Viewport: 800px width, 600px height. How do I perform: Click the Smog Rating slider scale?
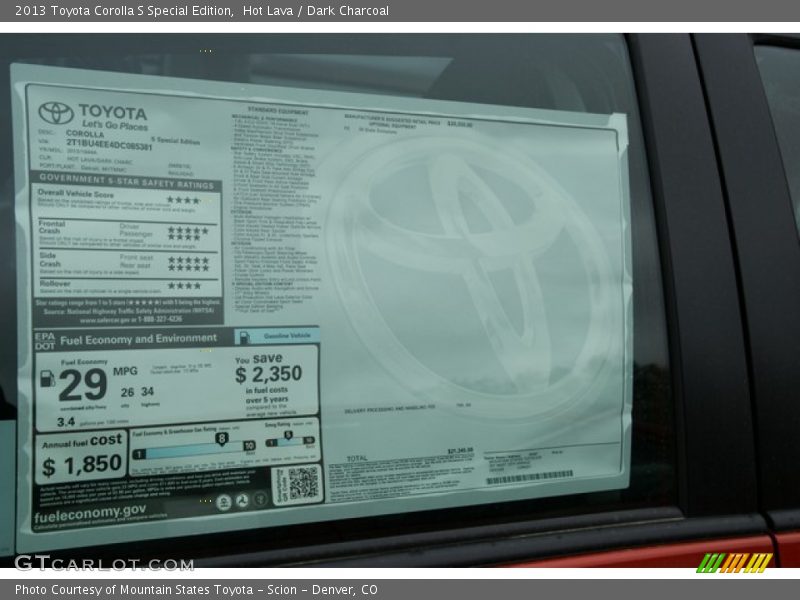pos(290,441)
